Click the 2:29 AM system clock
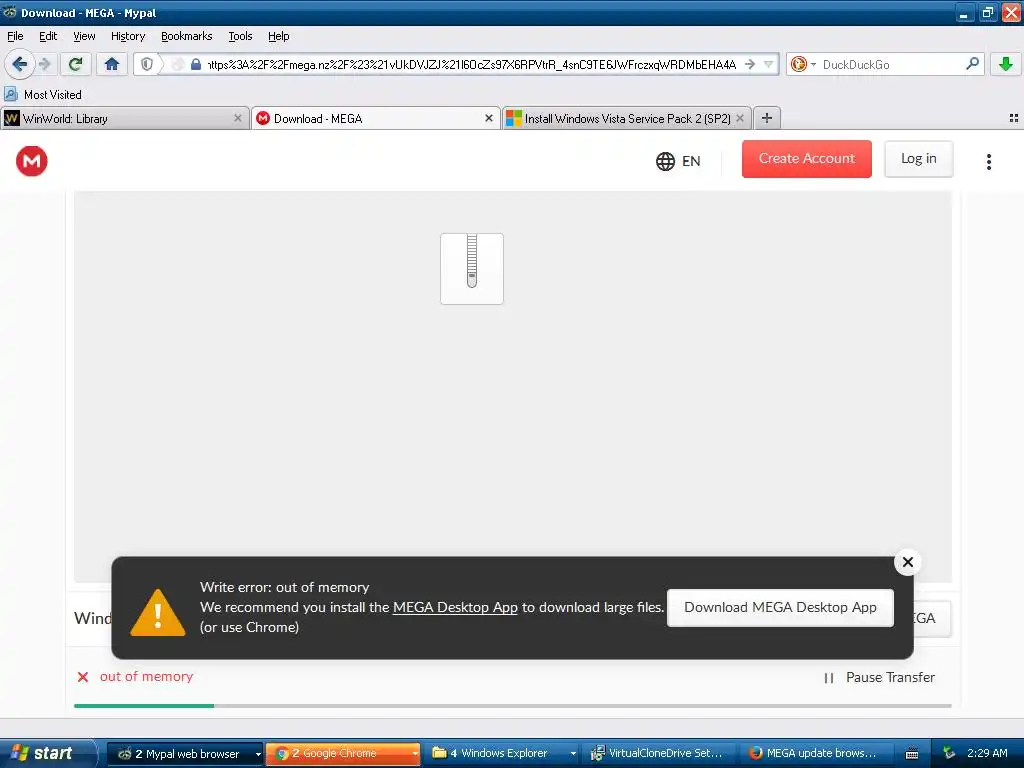The height and width of the screenshot is (768, 1024). 987,753
